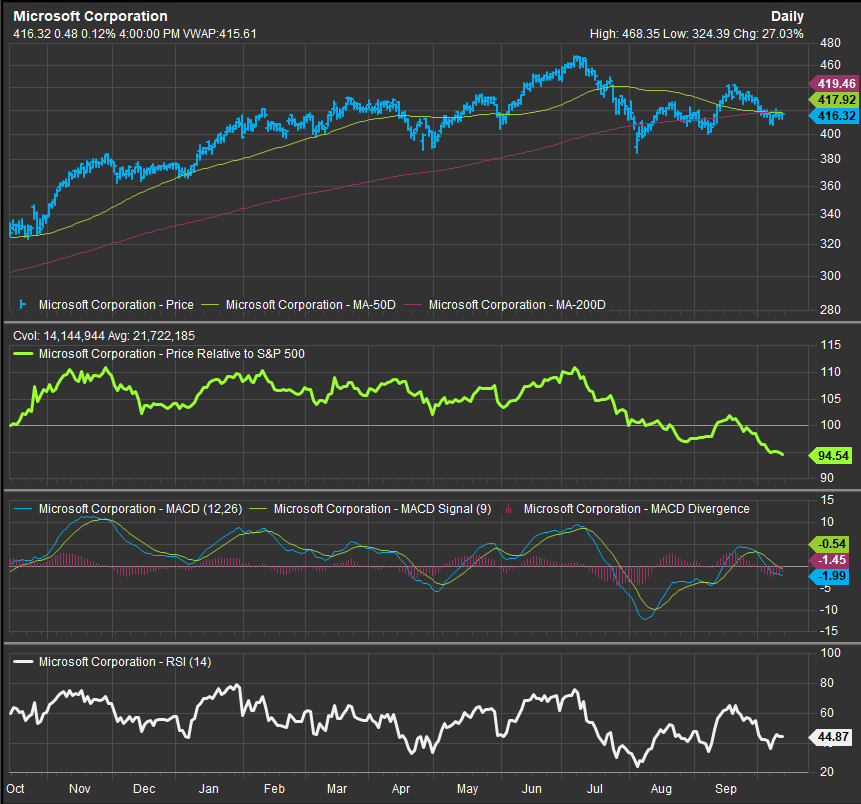Click the 480 price axis label
This screenshot has width=861, height=804.
(830, 43)
